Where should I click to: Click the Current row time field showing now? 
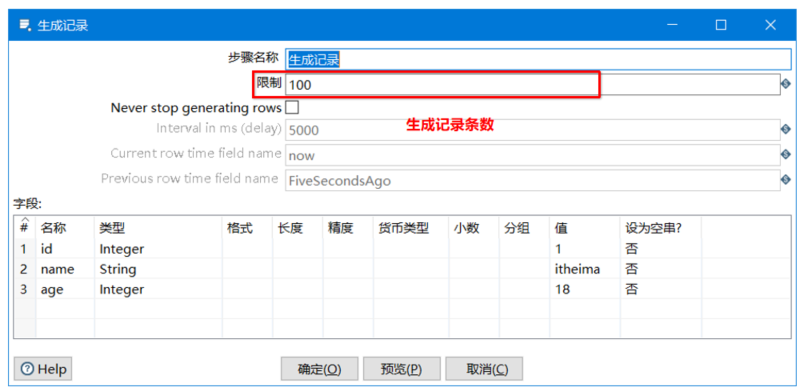click(533, 155)
